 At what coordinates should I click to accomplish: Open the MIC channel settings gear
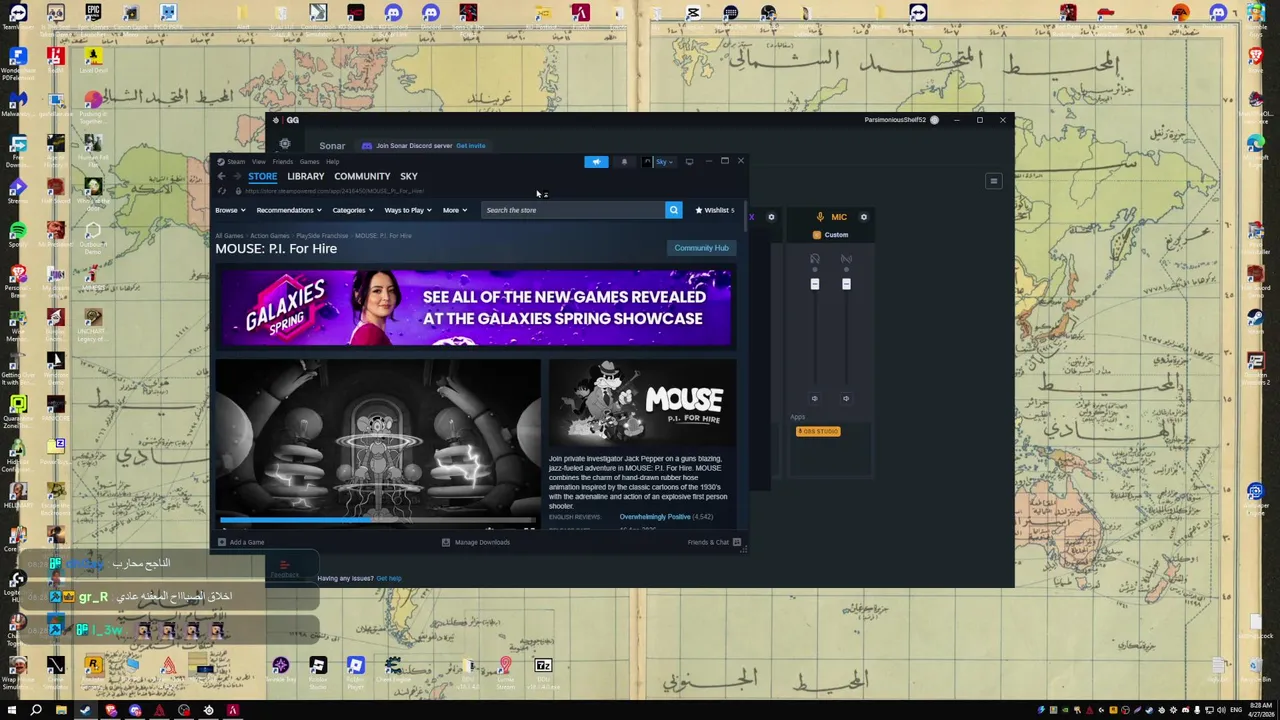coord(864,217)
